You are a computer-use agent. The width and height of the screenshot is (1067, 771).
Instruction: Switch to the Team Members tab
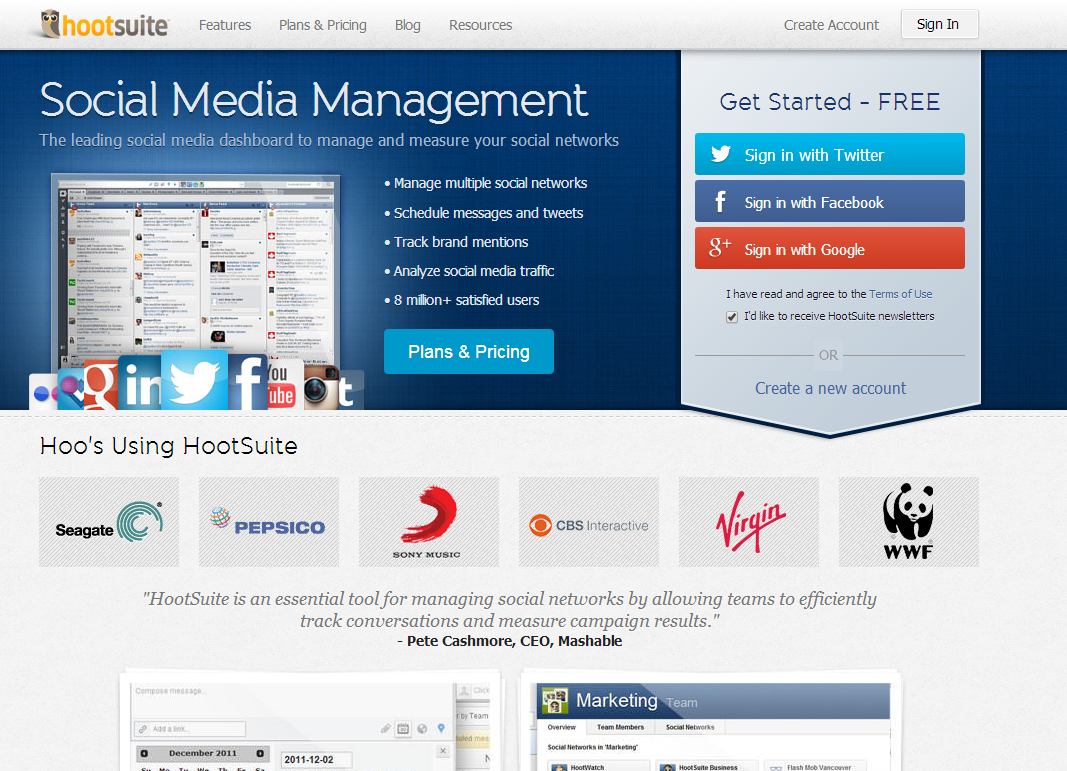click(621, 727)
